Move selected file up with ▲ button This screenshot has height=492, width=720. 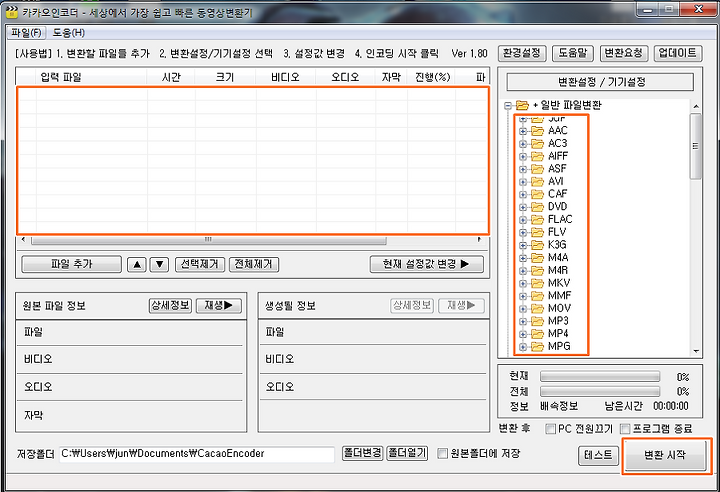pos(137,264)
